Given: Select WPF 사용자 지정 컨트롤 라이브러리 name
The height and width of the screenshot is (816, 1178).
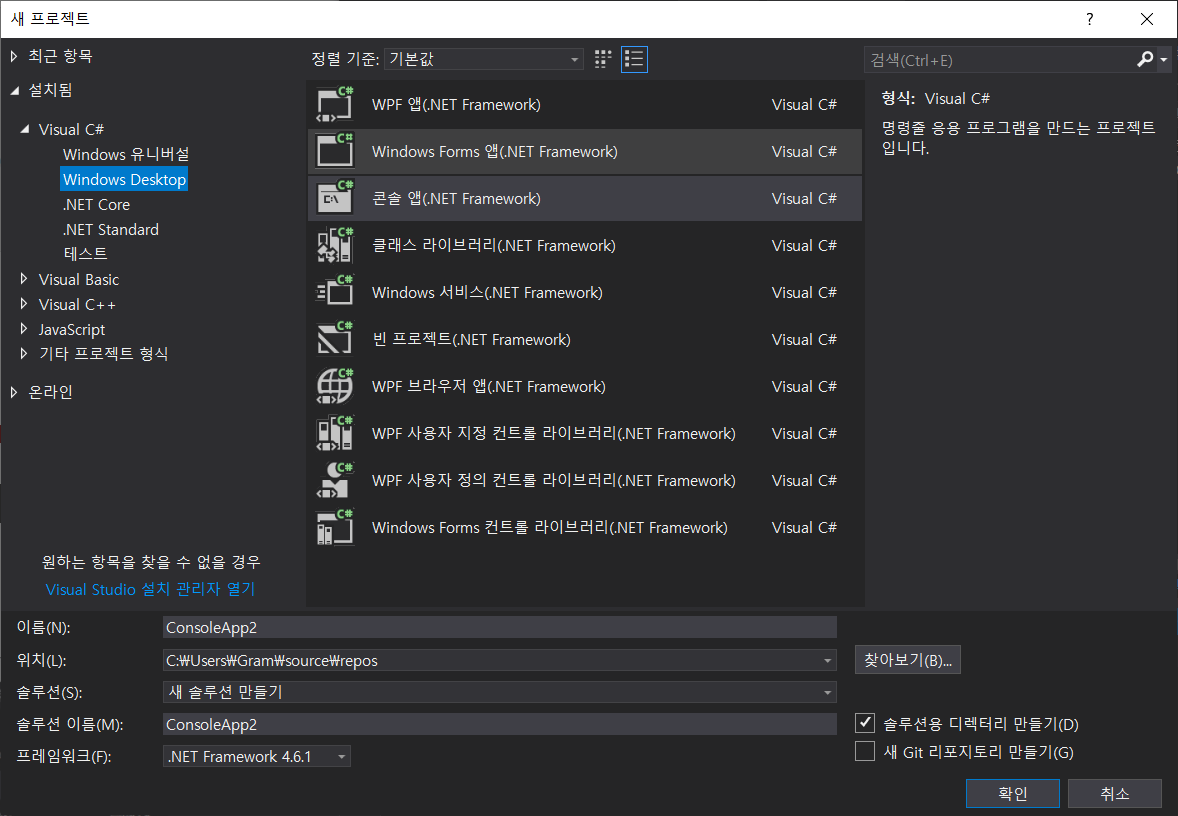Looking at the screenshot, I should pos(554,433).
